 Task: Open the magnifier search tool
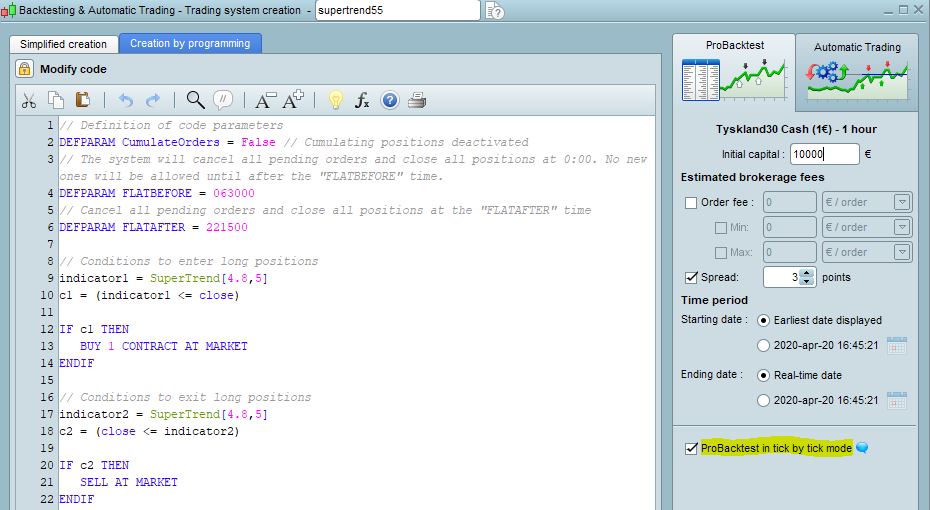click(x=195, y=100)
